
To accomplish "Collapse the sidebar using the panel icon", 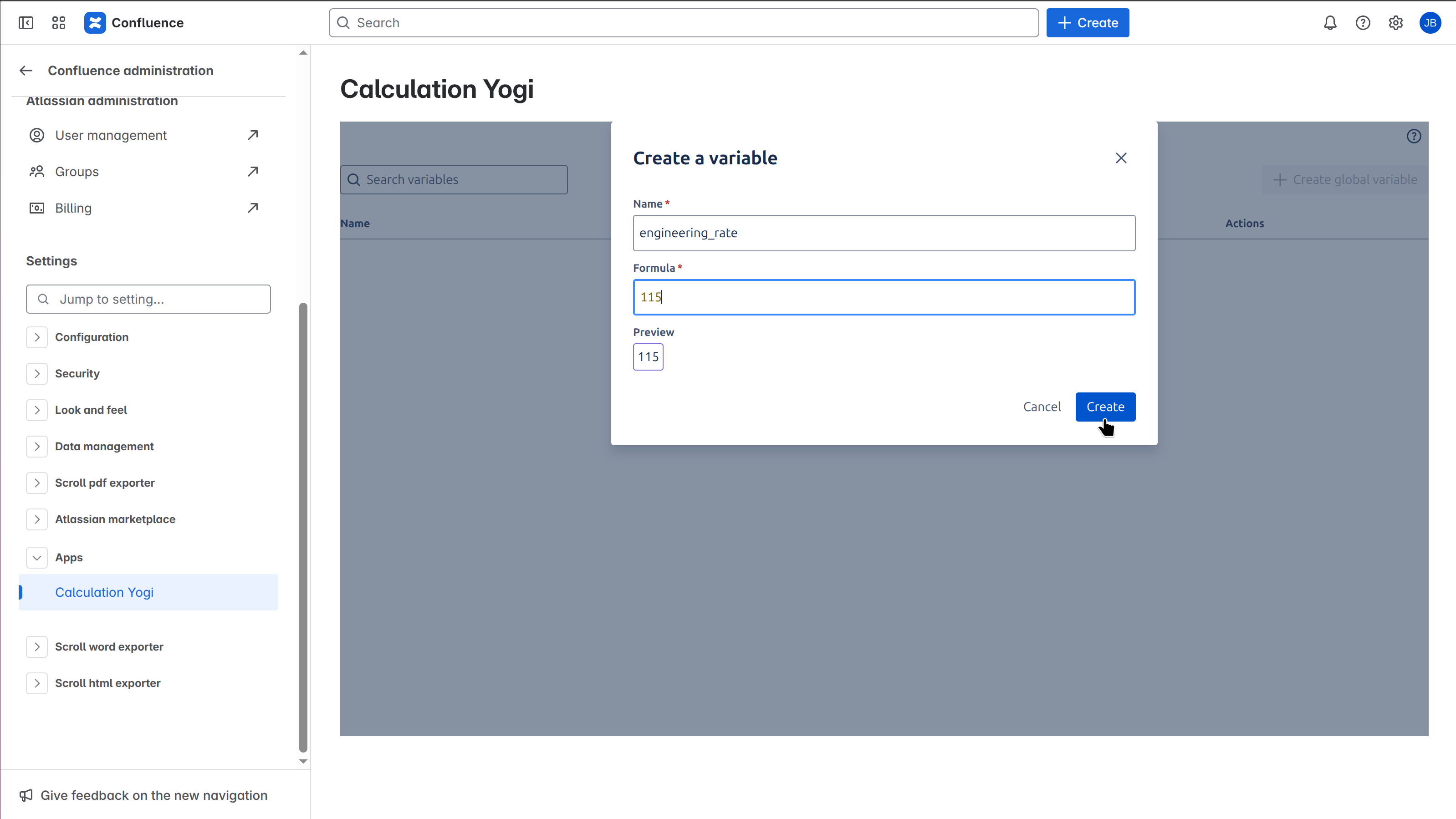I will [26, 23].
